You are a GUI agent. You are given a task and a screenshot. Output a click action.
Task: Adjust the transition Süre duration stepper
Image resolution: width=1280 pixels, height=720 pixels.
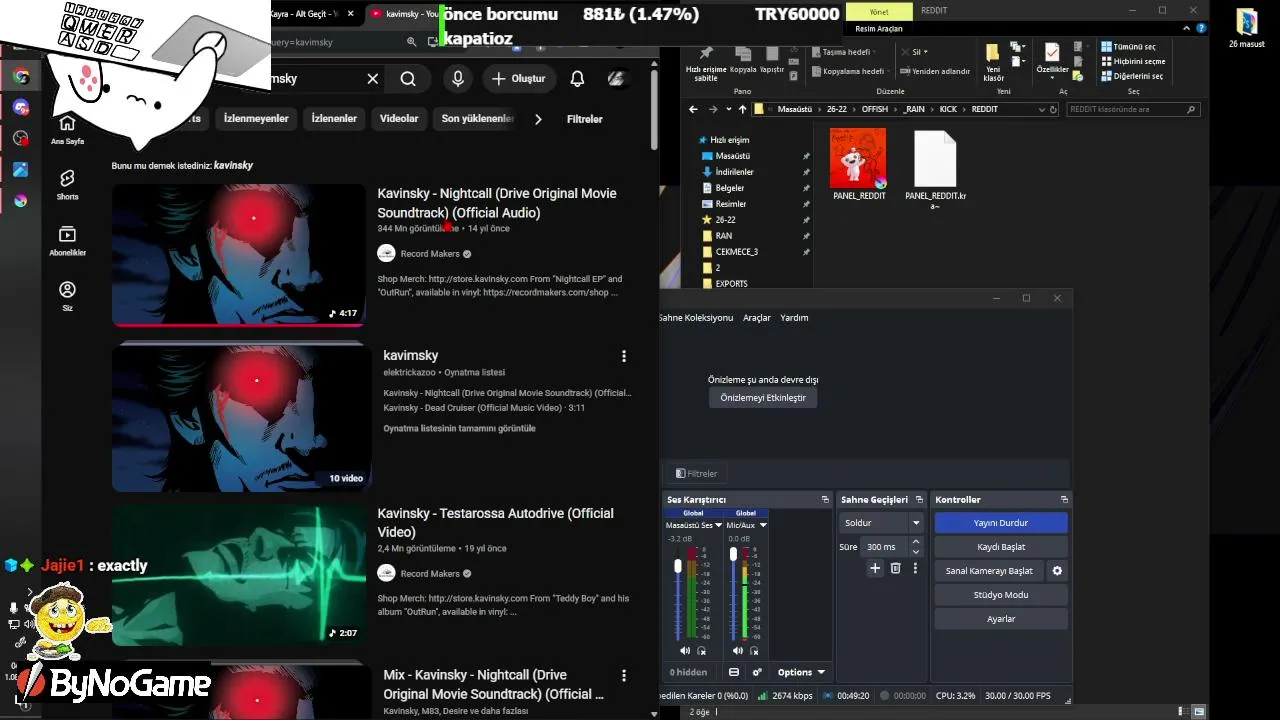point(915,547)
